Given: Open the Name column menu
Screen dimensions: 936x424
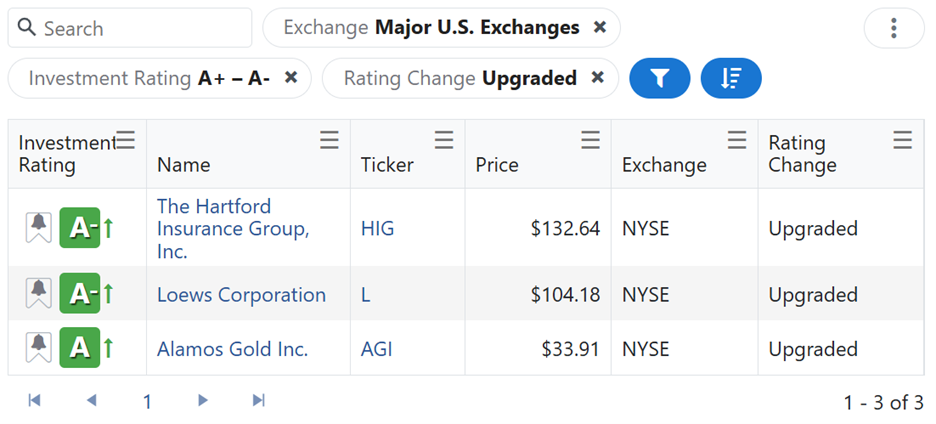Looking at the screenshot, I should (x=329, y=141).
